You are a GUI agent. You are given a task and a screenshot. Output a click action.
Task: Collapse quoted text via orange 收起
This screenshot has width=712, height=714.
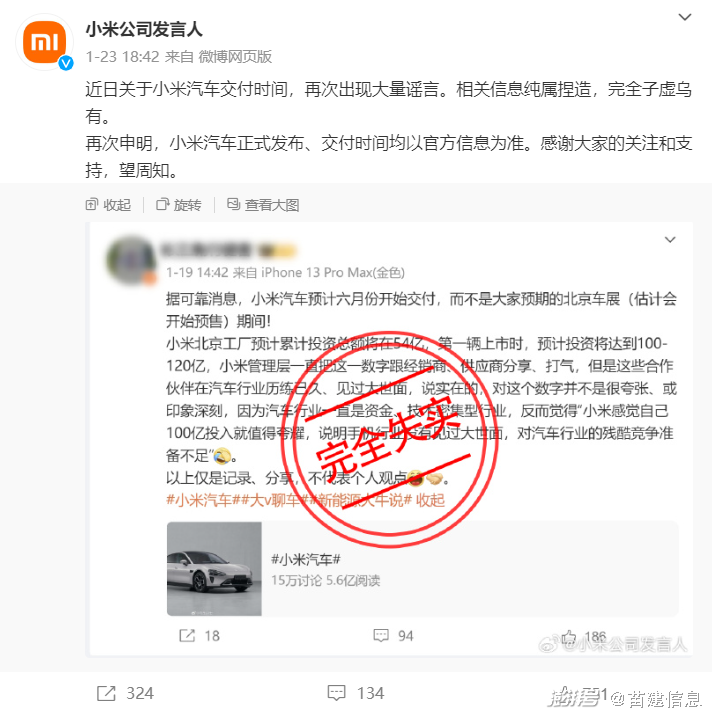(430, 500)
